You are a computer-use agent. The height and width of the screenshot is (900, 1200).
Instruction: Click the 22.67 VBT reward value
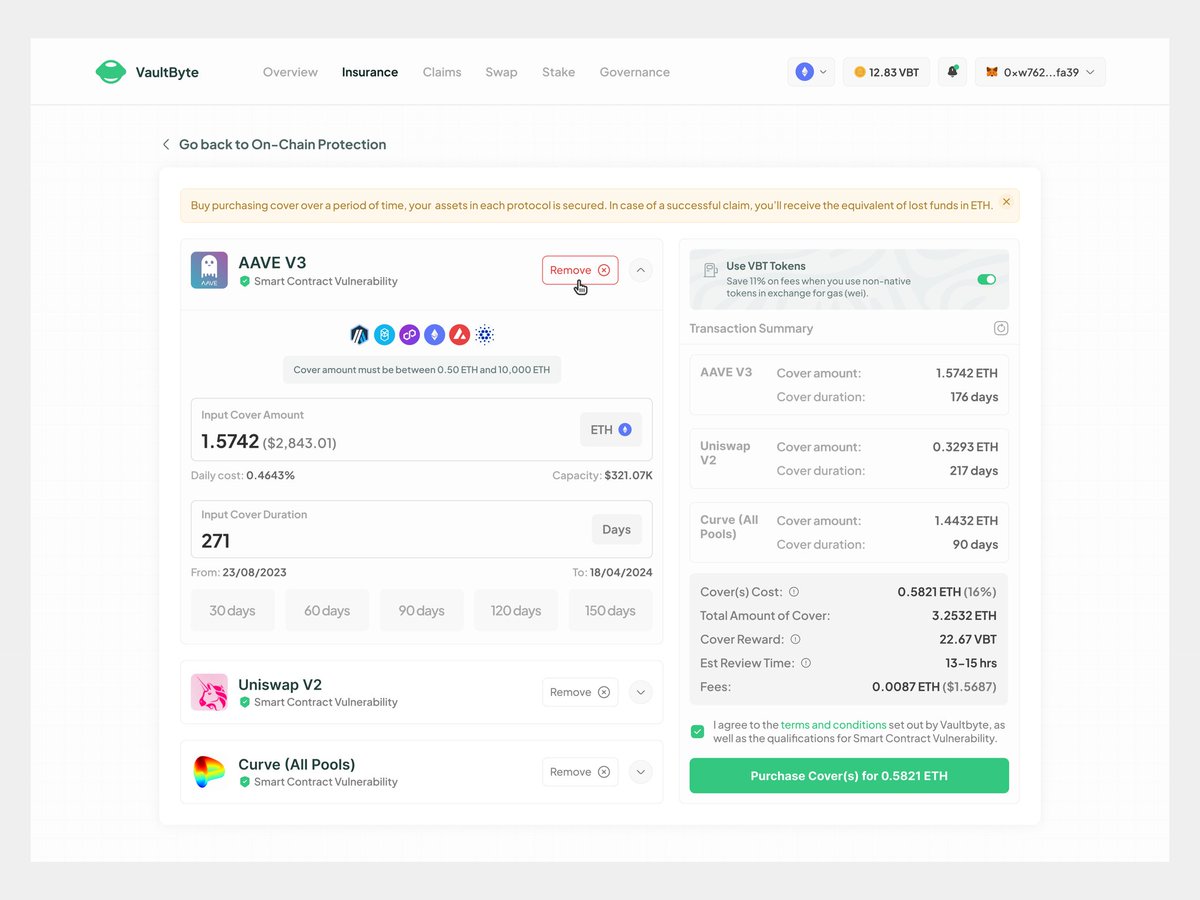(968, 639)
